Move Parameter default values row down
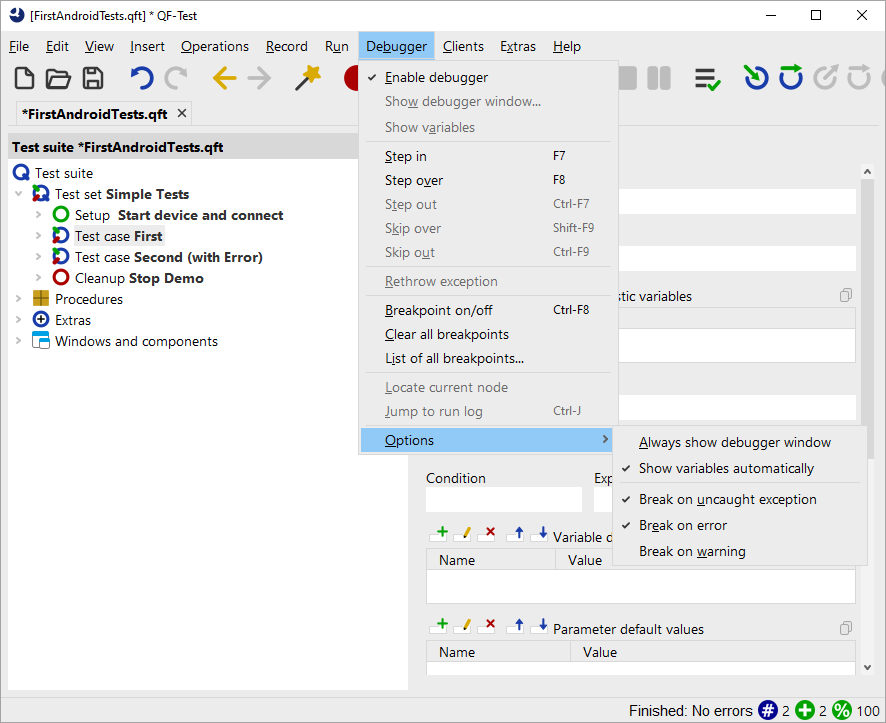This screenshot has width=886, height=723. [541, 627]
